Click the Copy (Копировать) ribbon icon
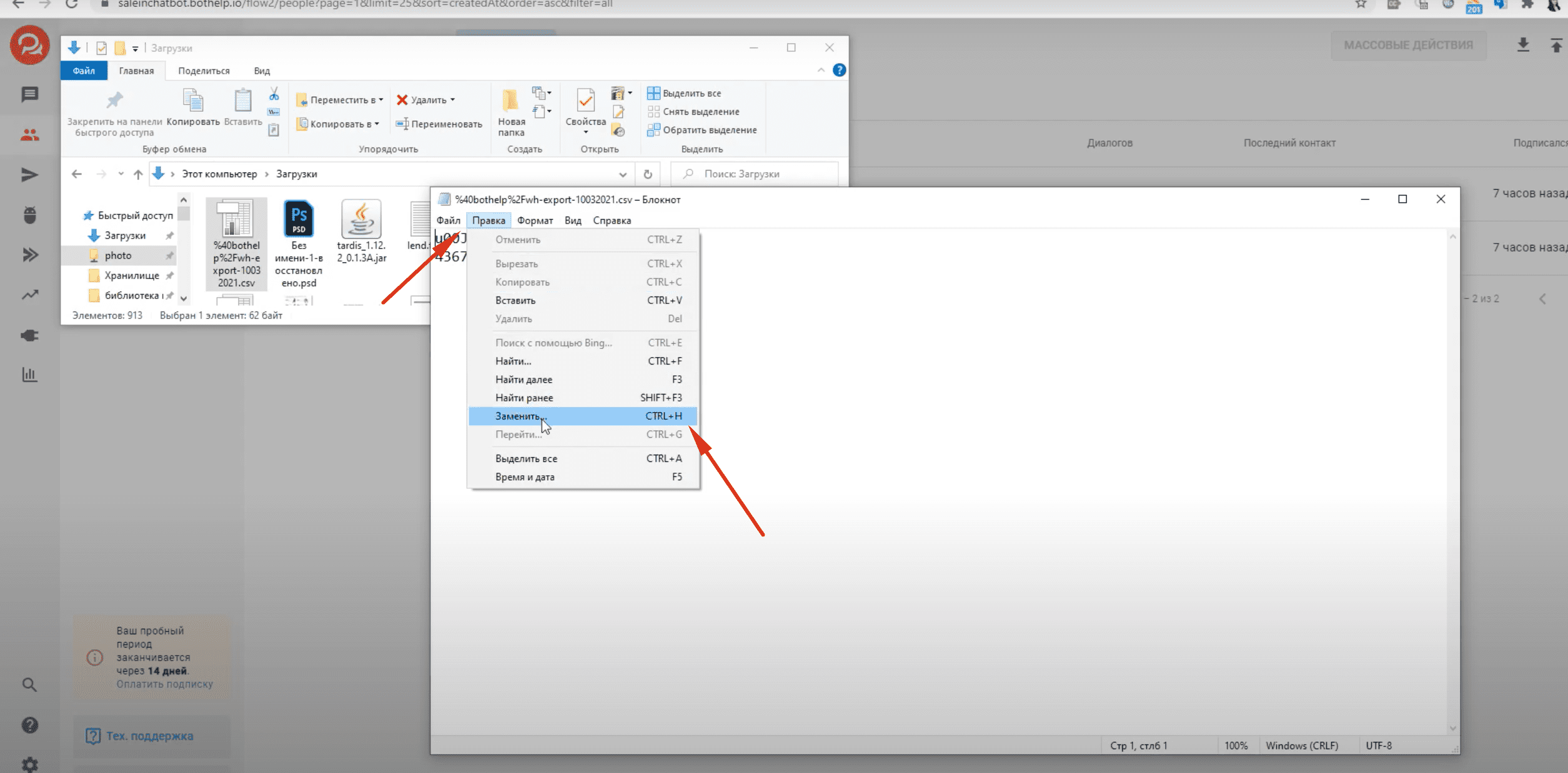 [x=192, y=100]
